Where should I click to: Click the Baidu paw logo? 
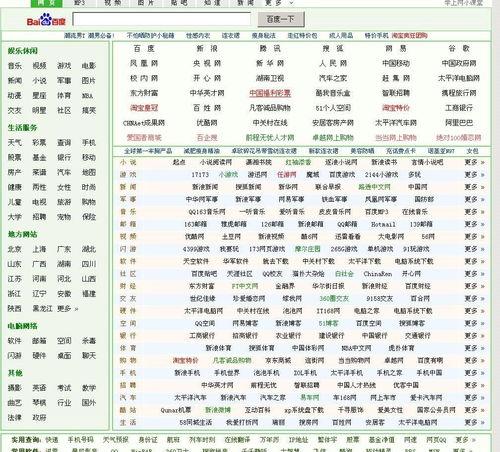(46, 20)
